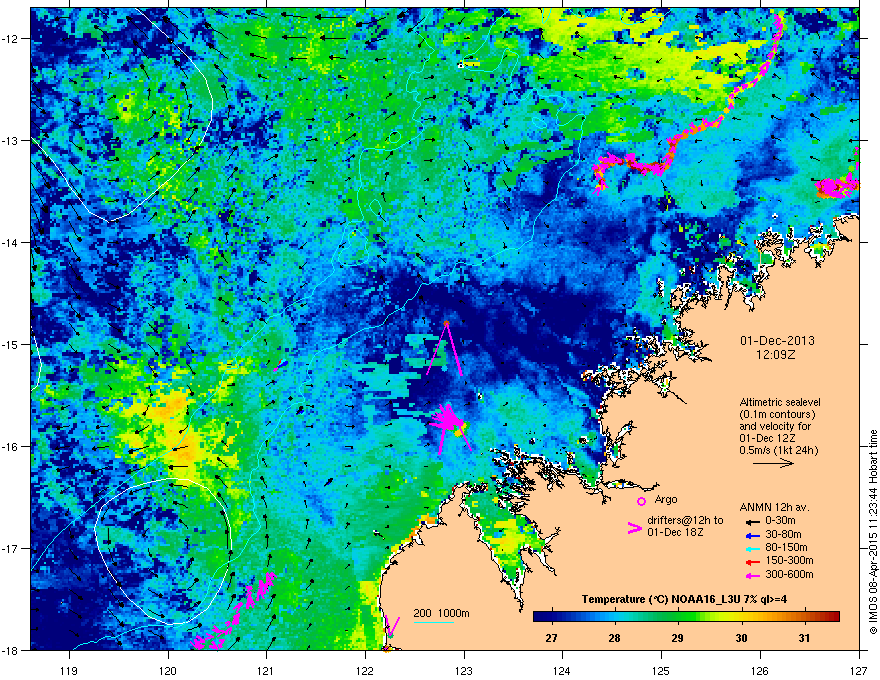880x680 pixels.
Task: Click the longitude axis label 123
Action: click(464, 670)
